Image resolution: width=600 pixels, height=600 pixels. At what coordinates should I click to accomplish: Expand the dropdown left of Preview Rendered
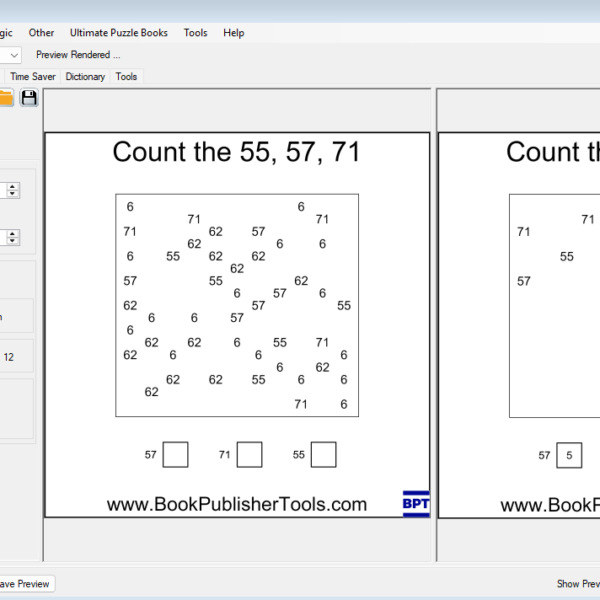tap(12, 55)
